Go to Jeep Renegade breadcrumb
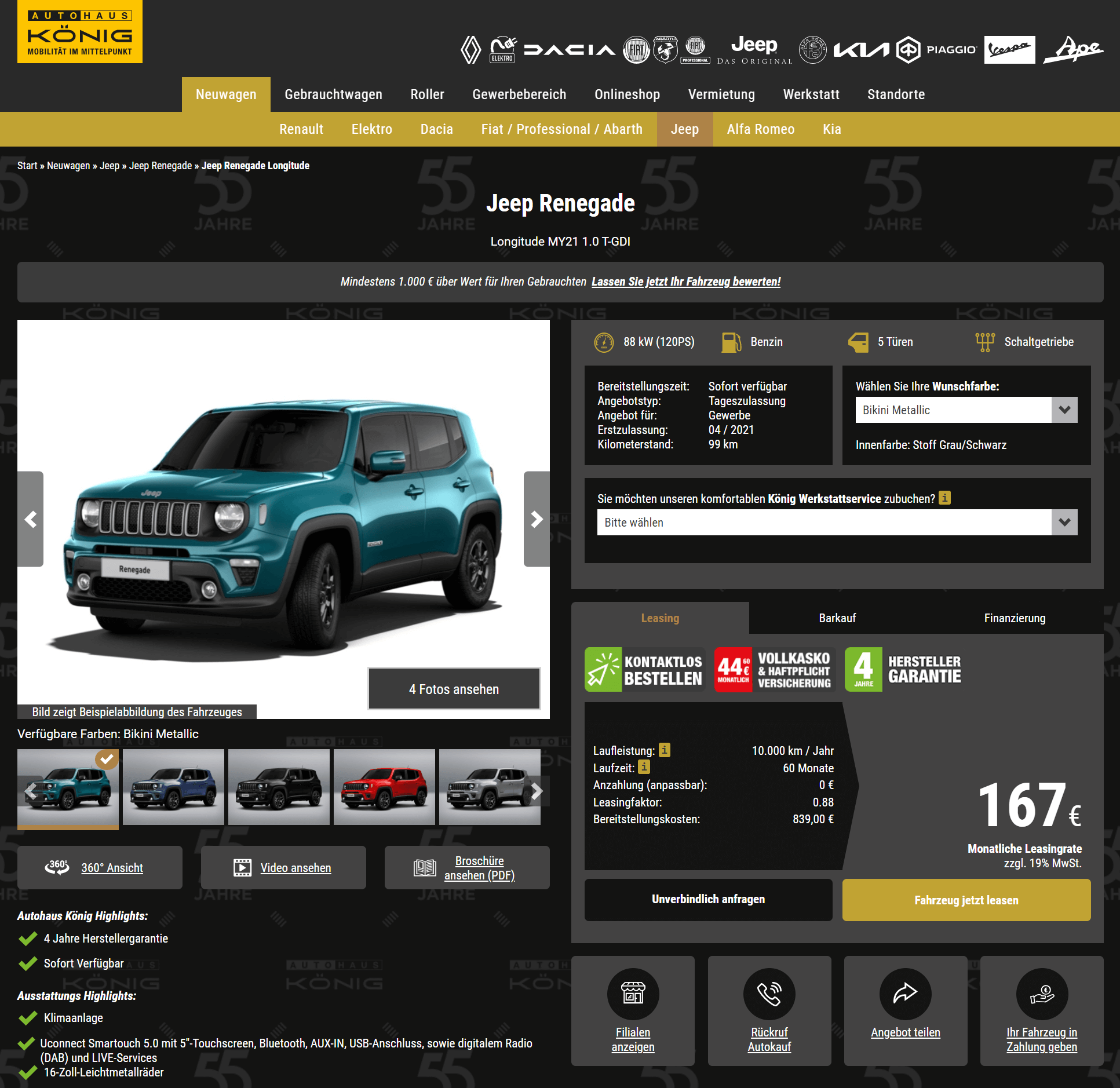 [160, 166]
